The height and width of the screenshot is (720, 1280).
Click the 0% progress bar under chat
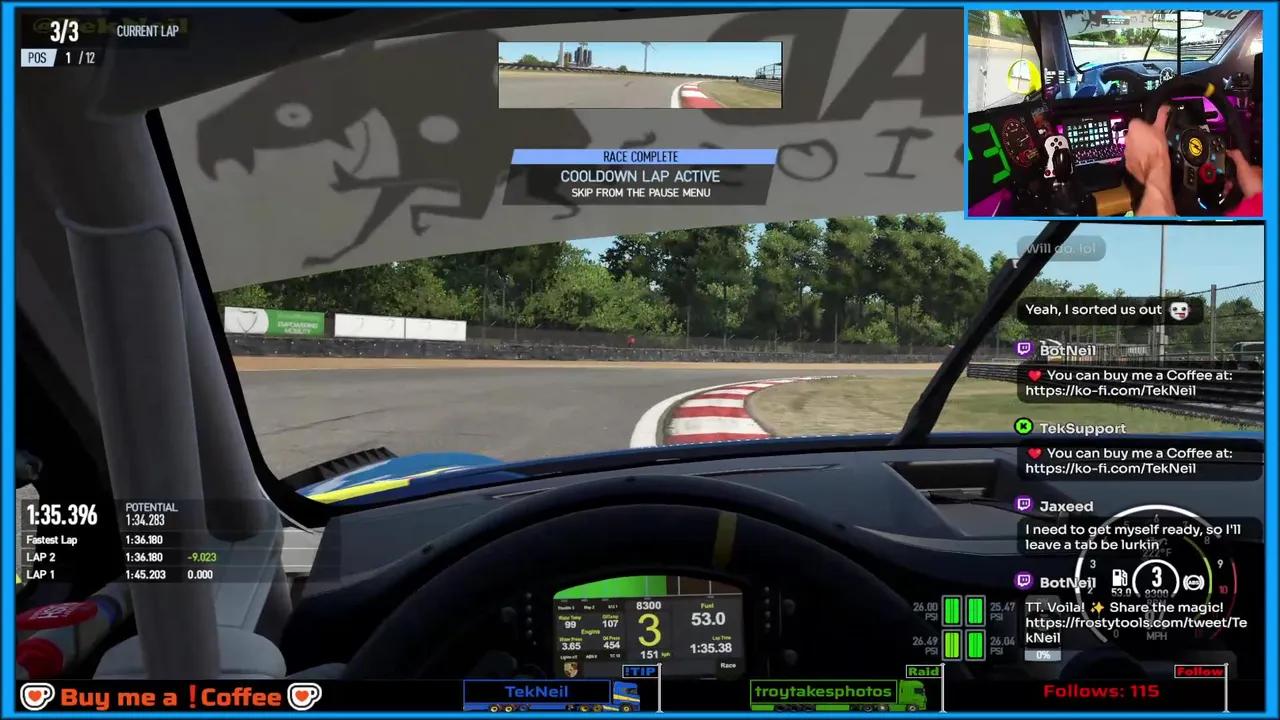[x=1043, y=656]
